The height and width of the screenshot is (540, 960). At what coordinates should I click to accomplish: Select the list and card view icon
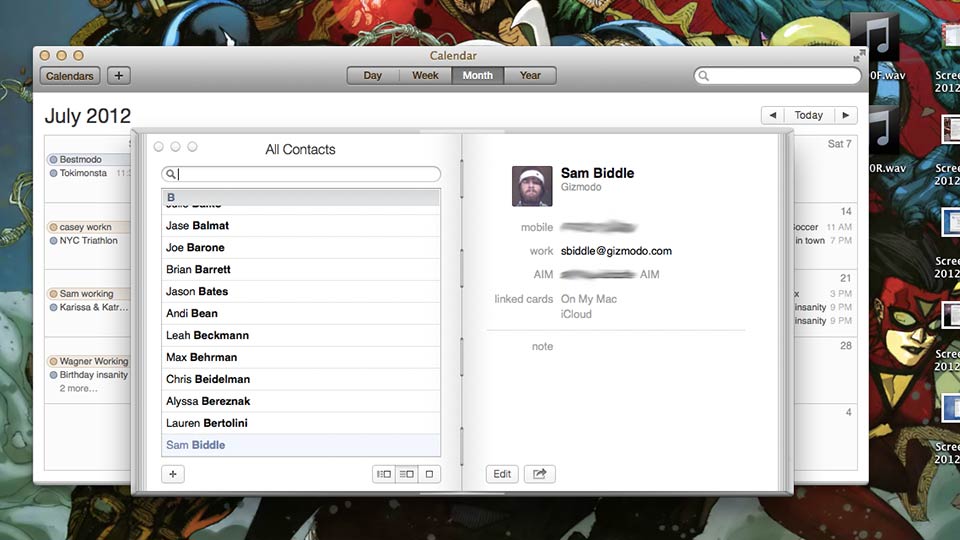pyautogui.click(x=406, y=474)
